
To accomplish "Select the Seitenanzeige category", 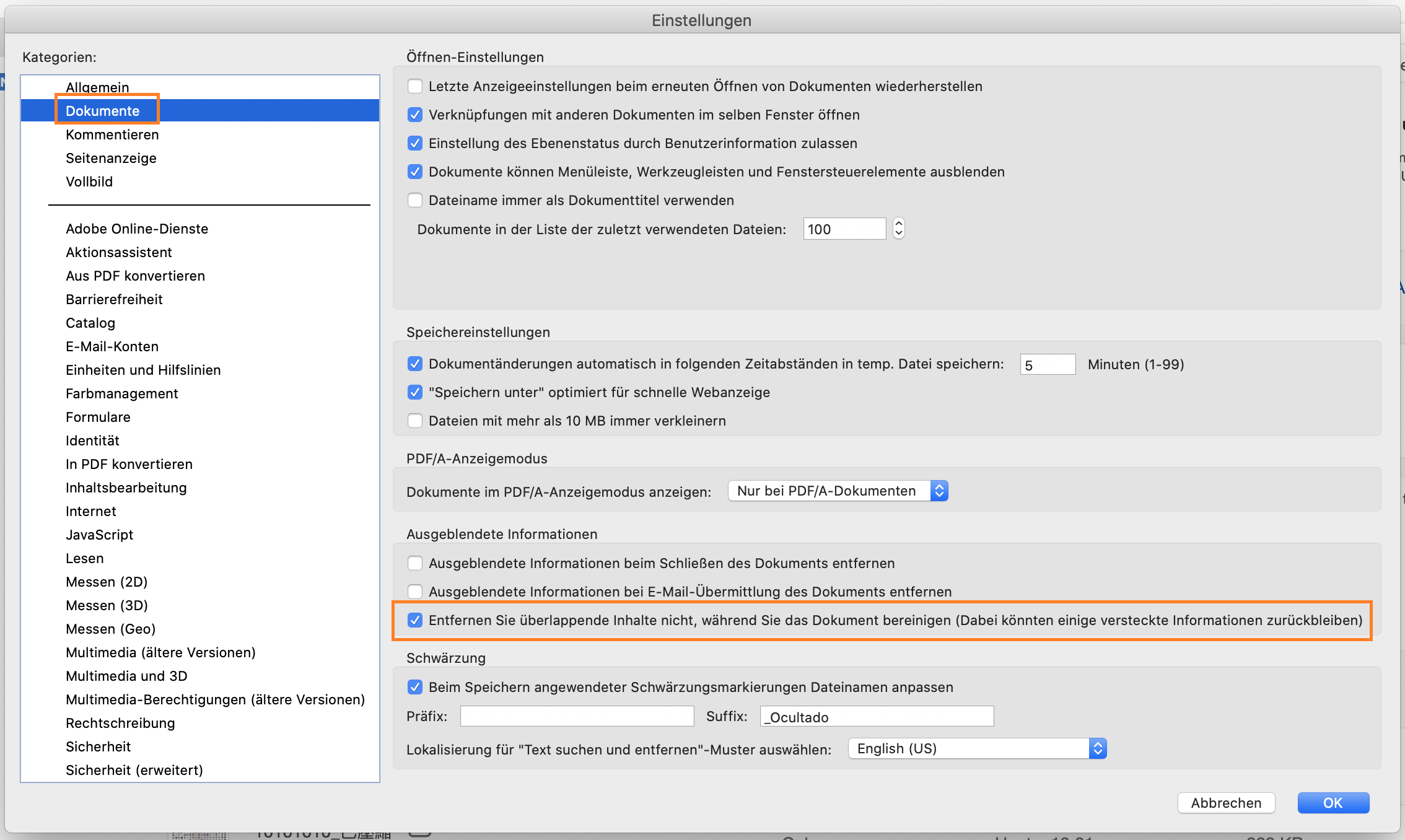I will click(x=111, y=158).
